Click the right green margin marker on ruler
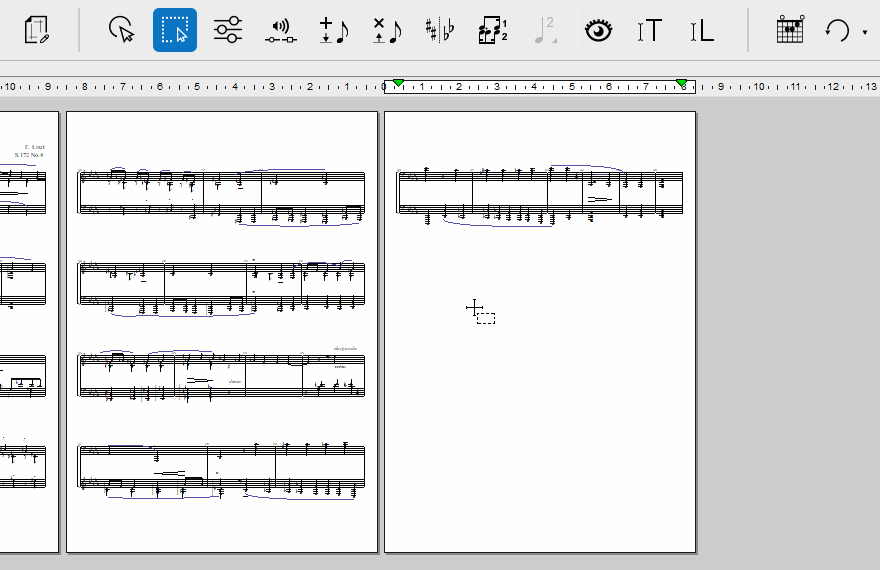Viewport: 880px width, 570px height. click(x=682, y=83)
